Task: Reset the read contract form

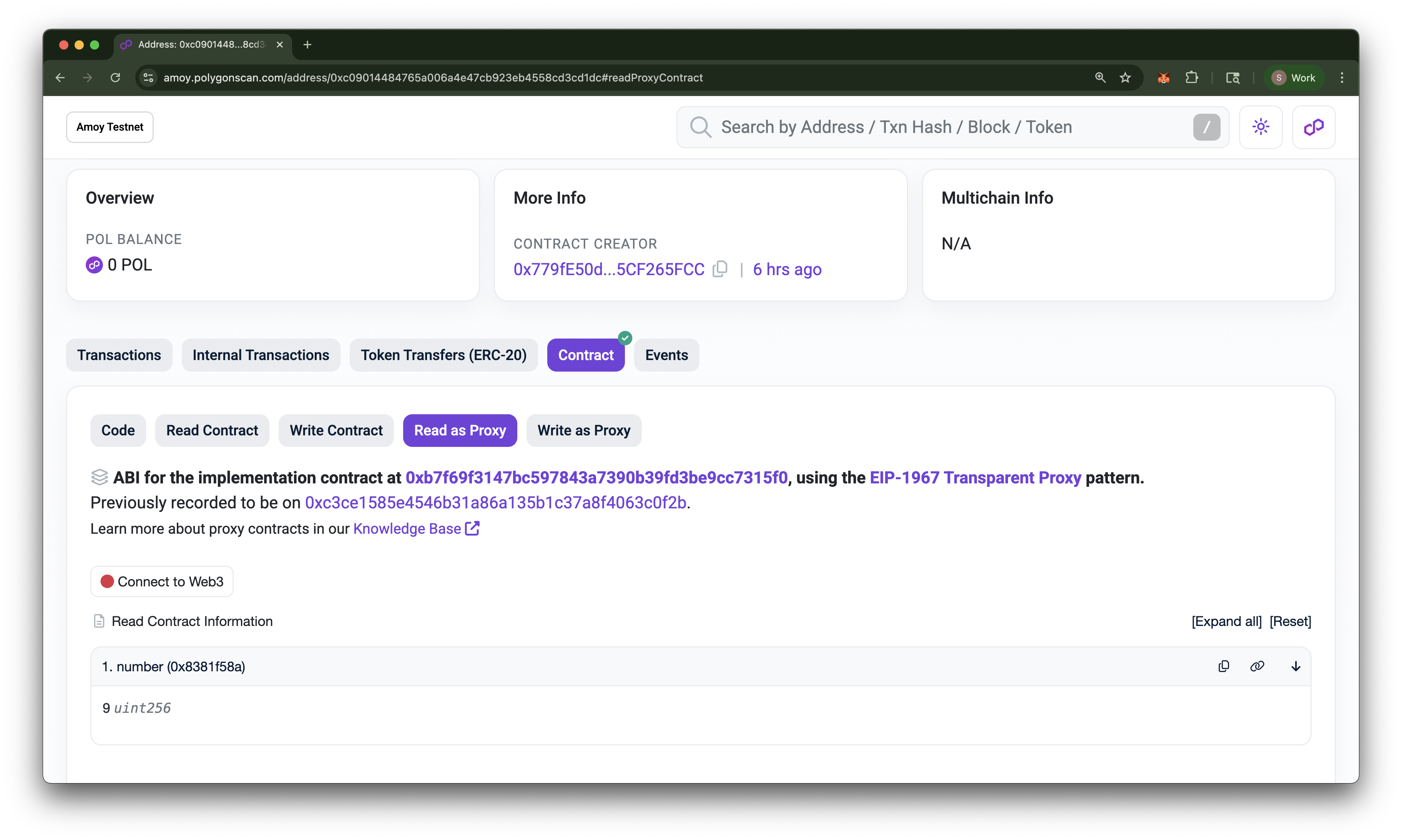Action: (x=1290, y=621)
